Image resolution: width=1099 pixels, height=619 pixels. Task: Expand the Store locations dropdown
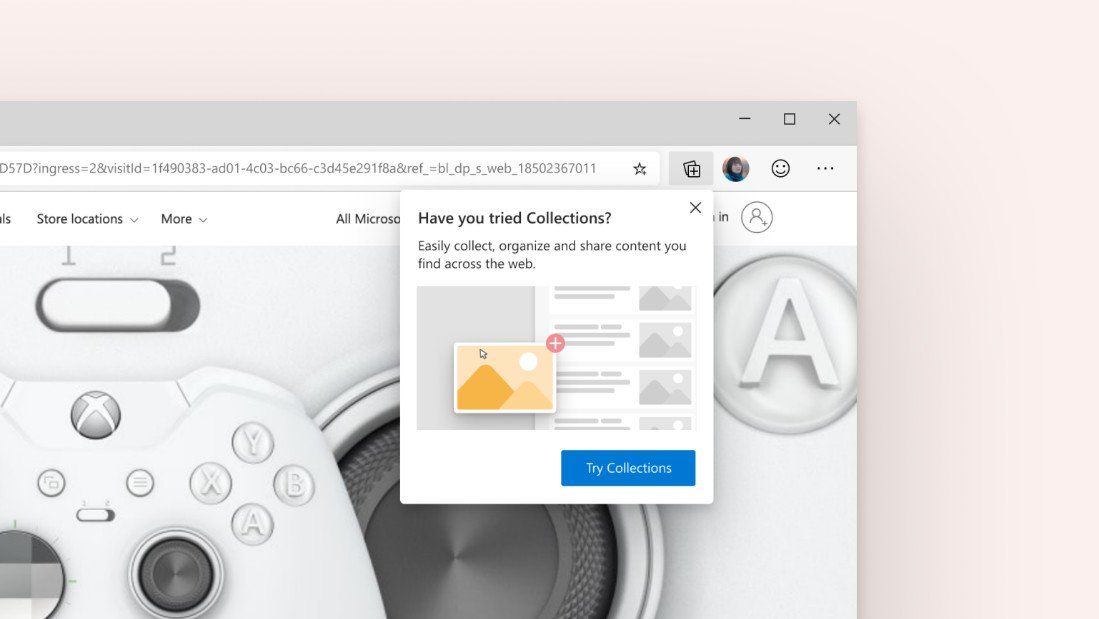87,218
